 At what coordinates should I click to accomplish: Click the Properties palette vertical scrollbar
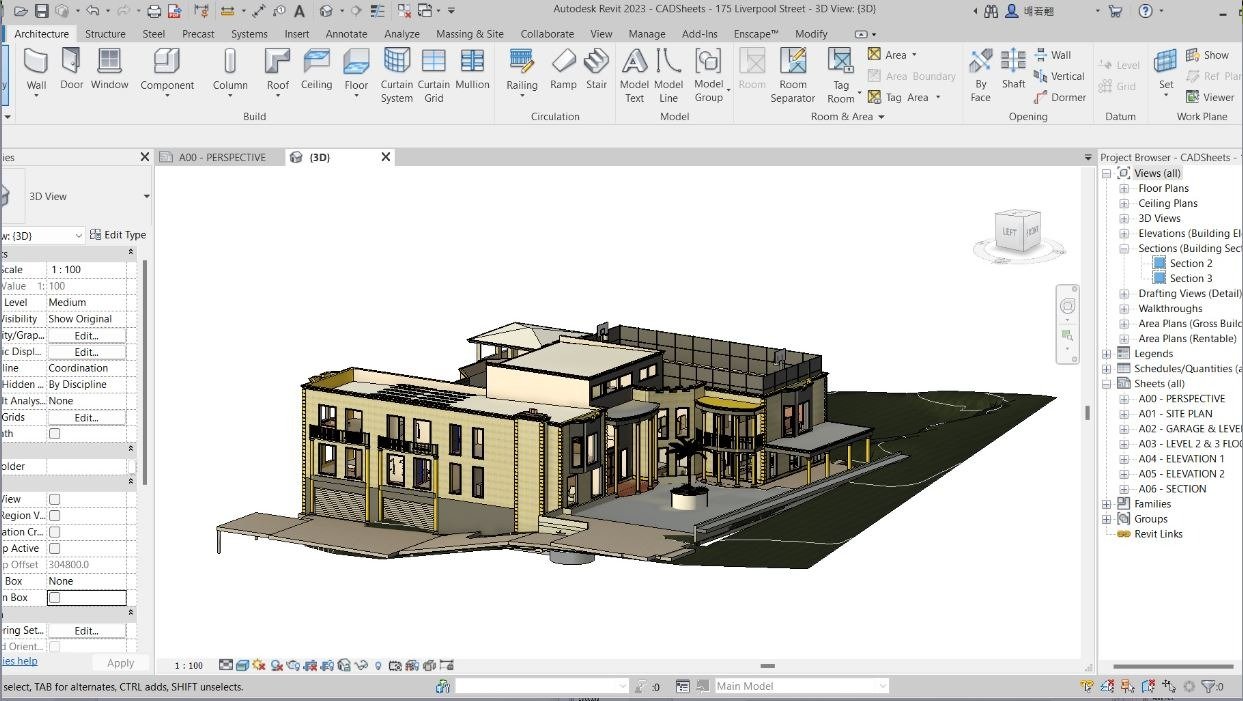[146, 370]
